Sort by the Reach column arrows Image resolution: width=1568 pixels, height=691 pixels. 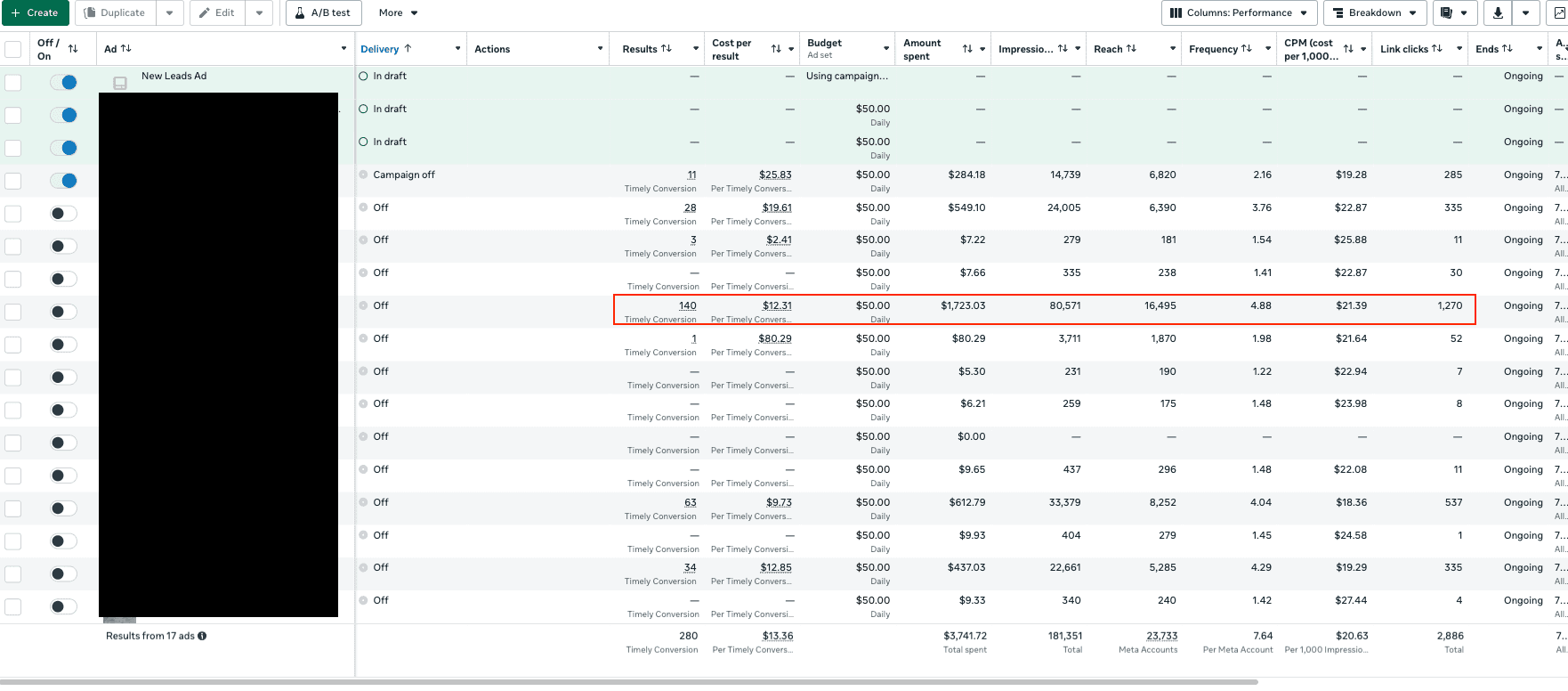pos(1131,49)
